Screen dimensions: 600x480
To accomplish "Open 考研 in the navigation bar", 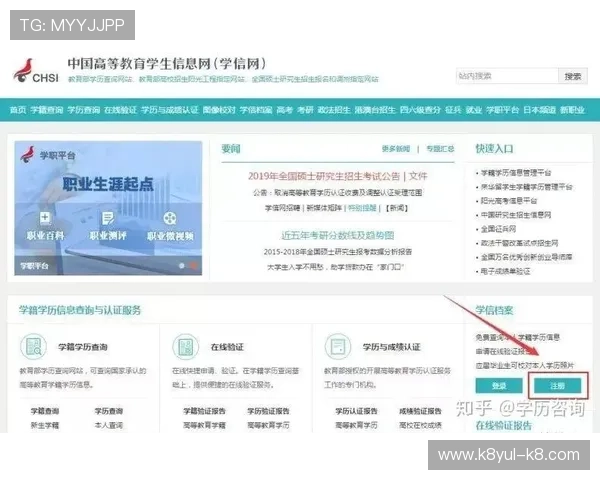I will pyautogui.click(x=305, y=110).
